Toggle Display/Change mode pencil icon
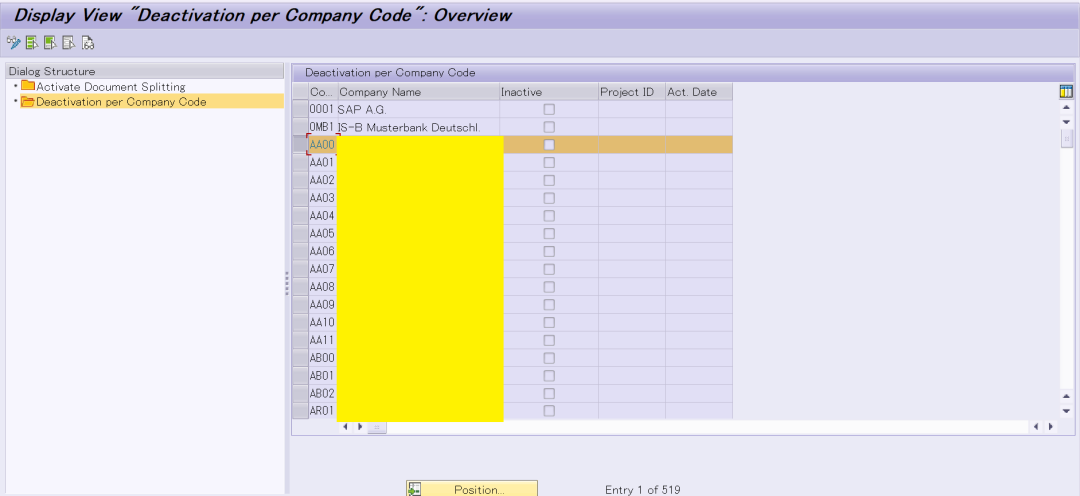This screenshot has width=1080, height=496. click(x=13, y=43)
